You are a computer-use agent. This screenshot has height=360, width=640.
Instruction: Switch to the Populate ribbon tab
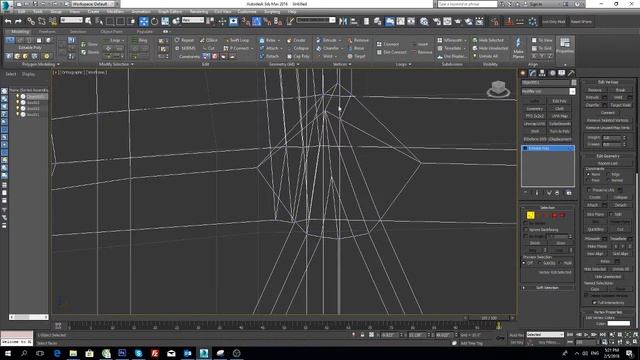pos(144,31)
